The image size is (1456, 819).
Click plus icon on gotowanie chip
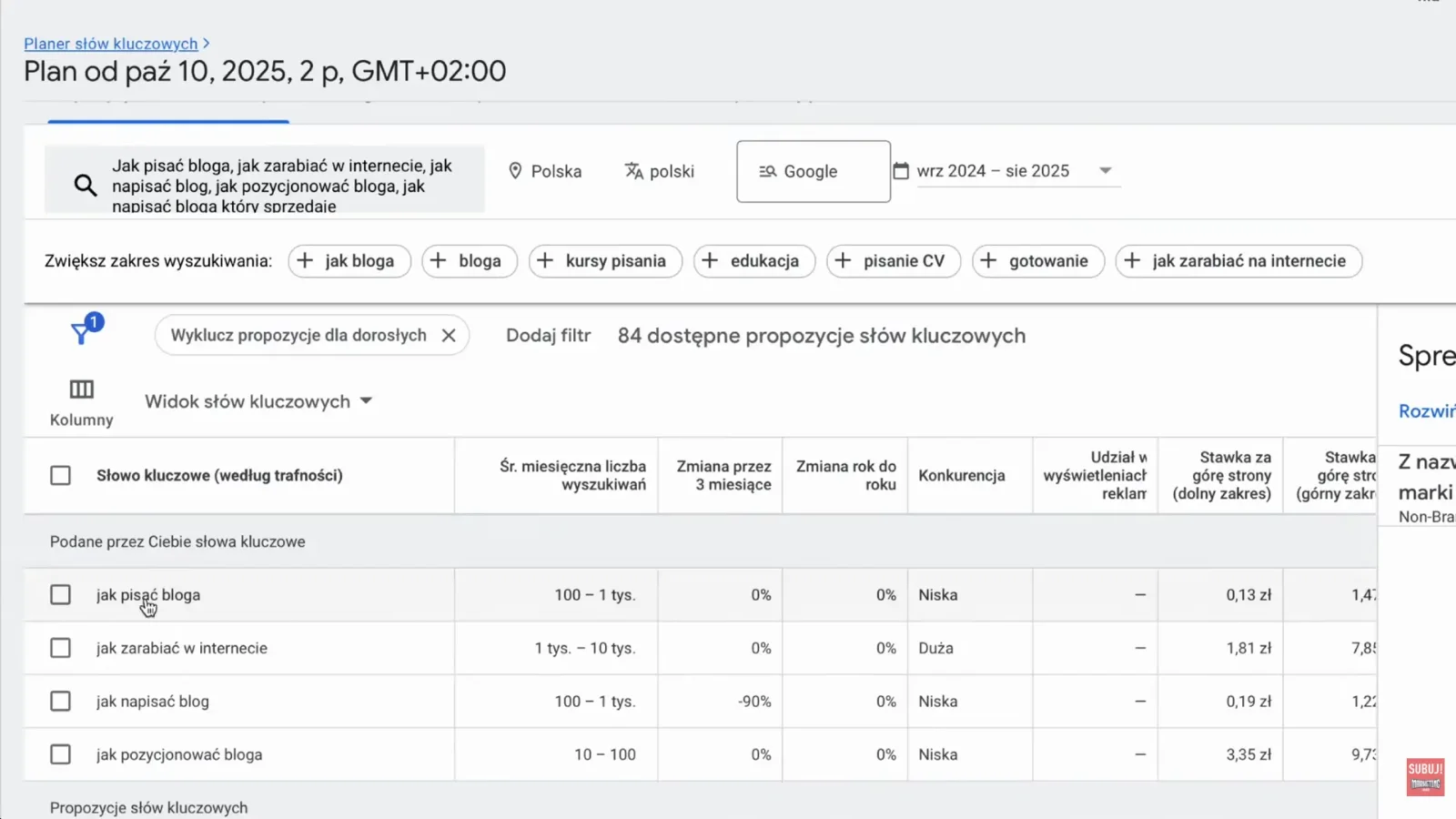[988, 261]
